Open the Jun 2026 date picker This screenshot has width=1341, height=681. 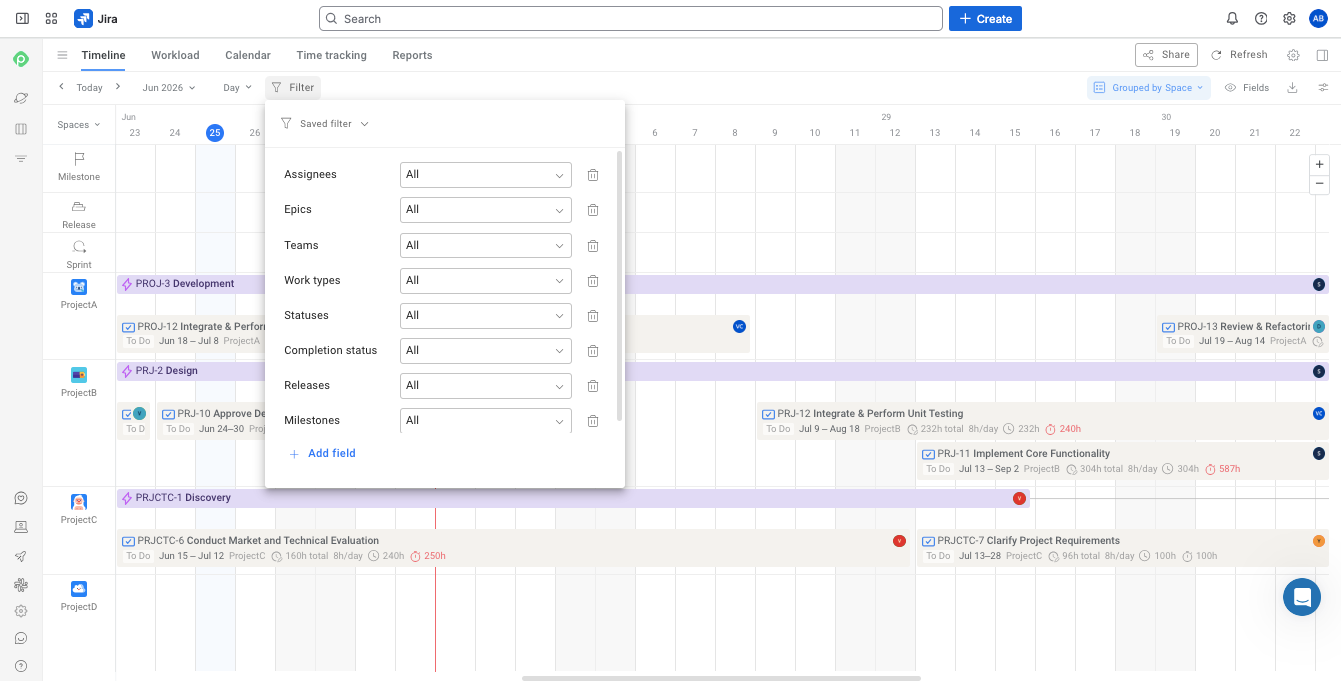pos(169,88)
